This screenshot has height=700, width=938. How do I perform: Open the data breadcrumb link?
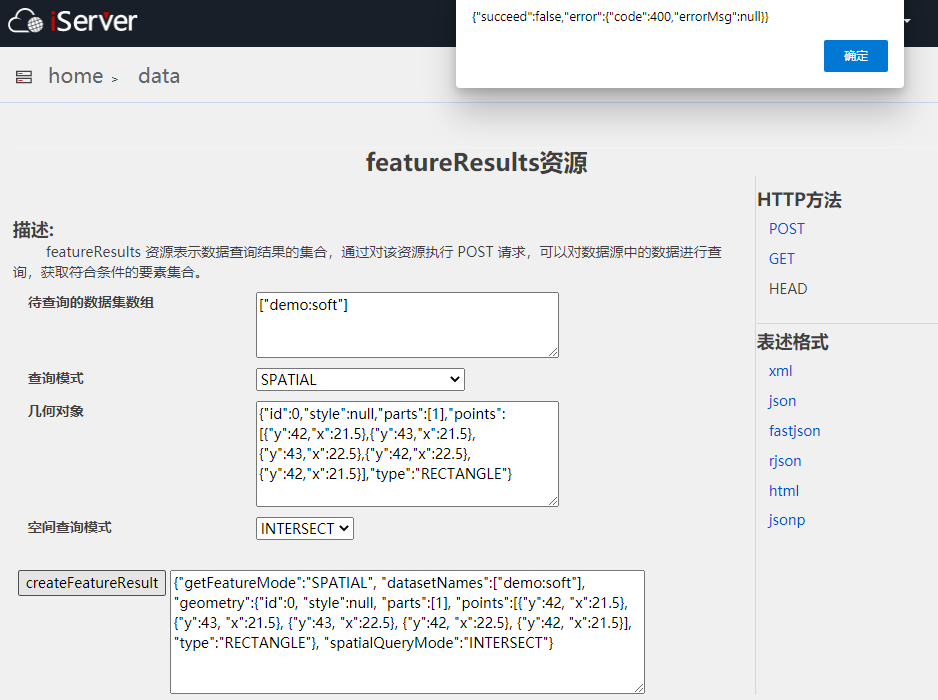pyautogui.click(x=159, y=76)
